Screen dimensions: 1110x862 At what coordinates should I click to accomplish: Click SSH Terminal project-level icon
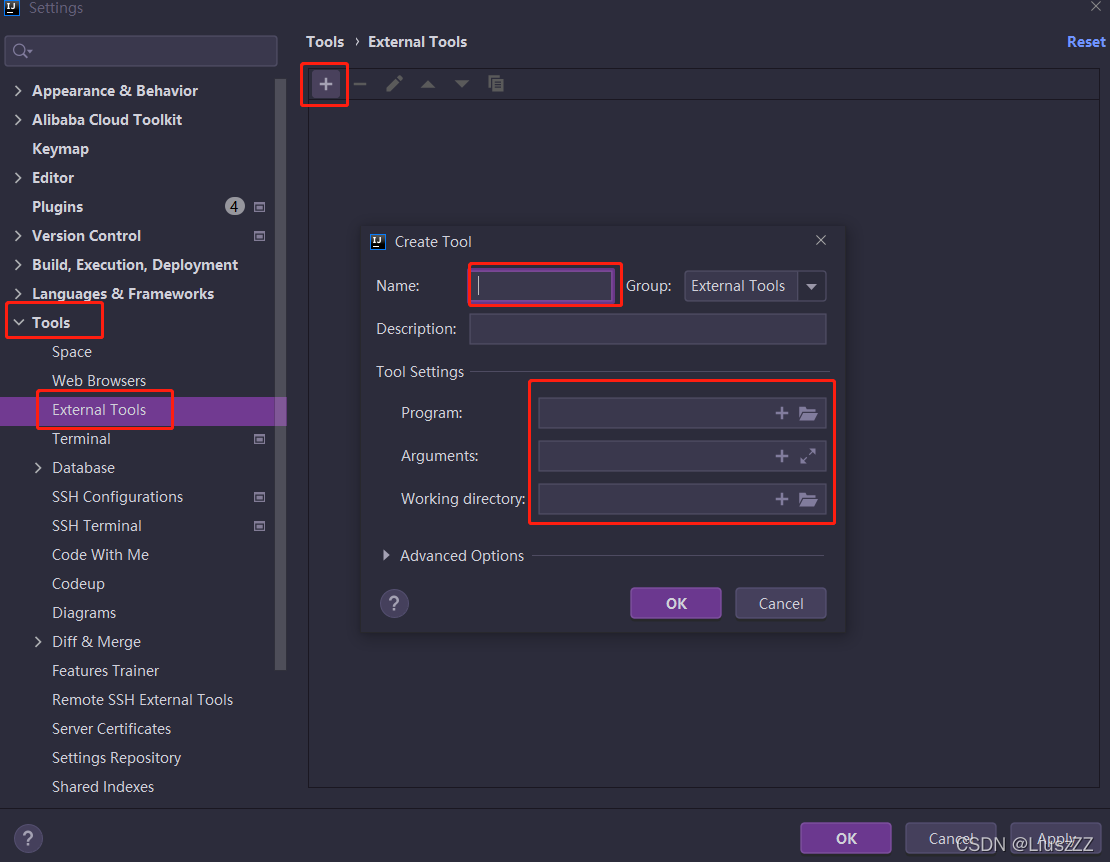(260, 527)
